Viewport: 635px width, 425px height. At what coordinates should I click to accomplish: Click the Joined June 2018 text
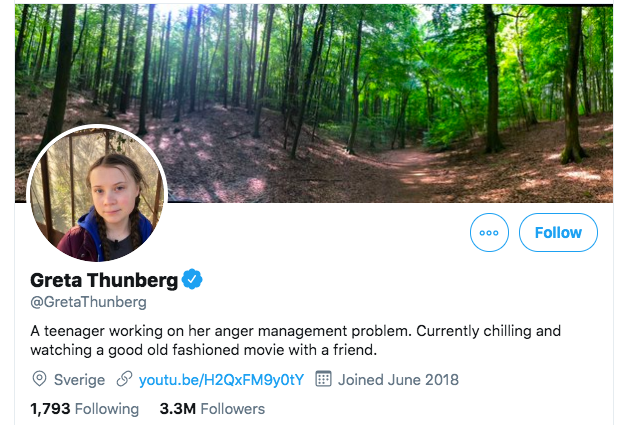point(398,379)
